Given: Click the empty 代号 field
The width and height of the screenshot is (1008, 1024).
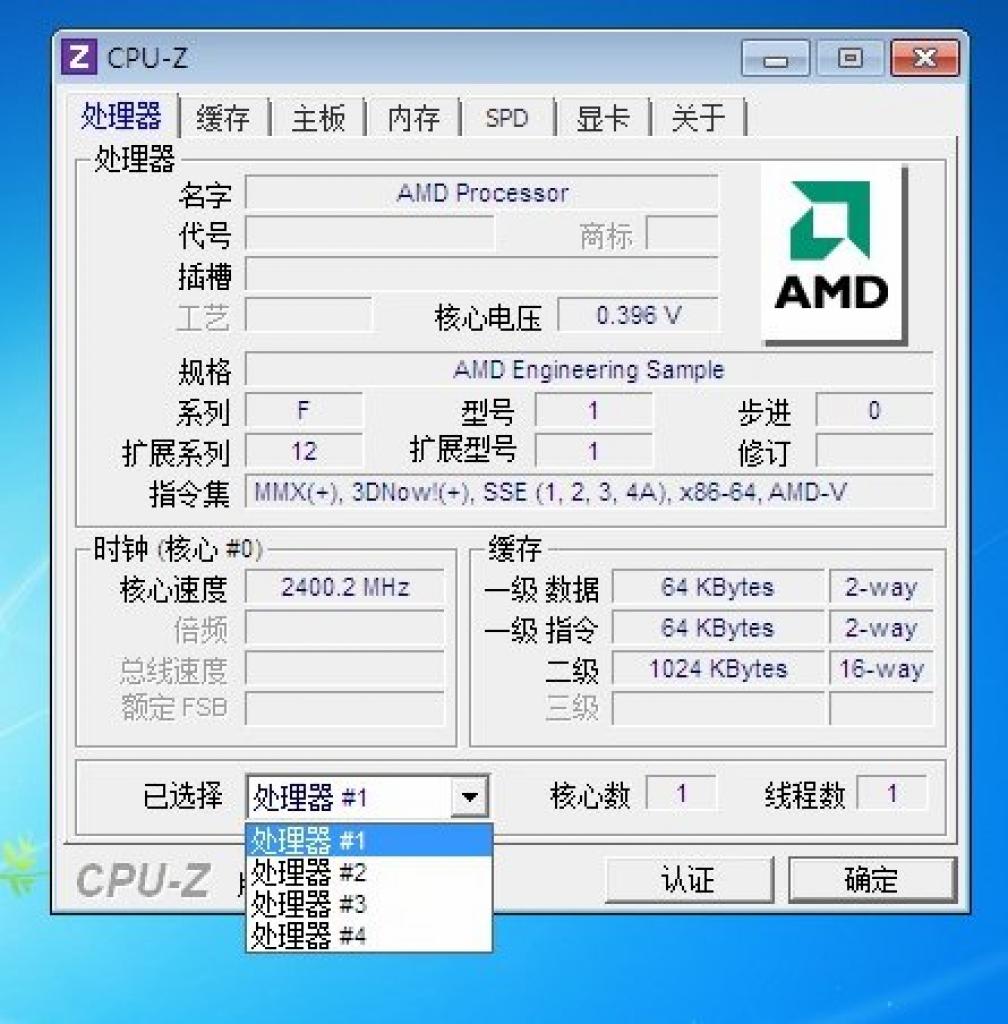Looking at the screenshot, I should click(370, 234).
